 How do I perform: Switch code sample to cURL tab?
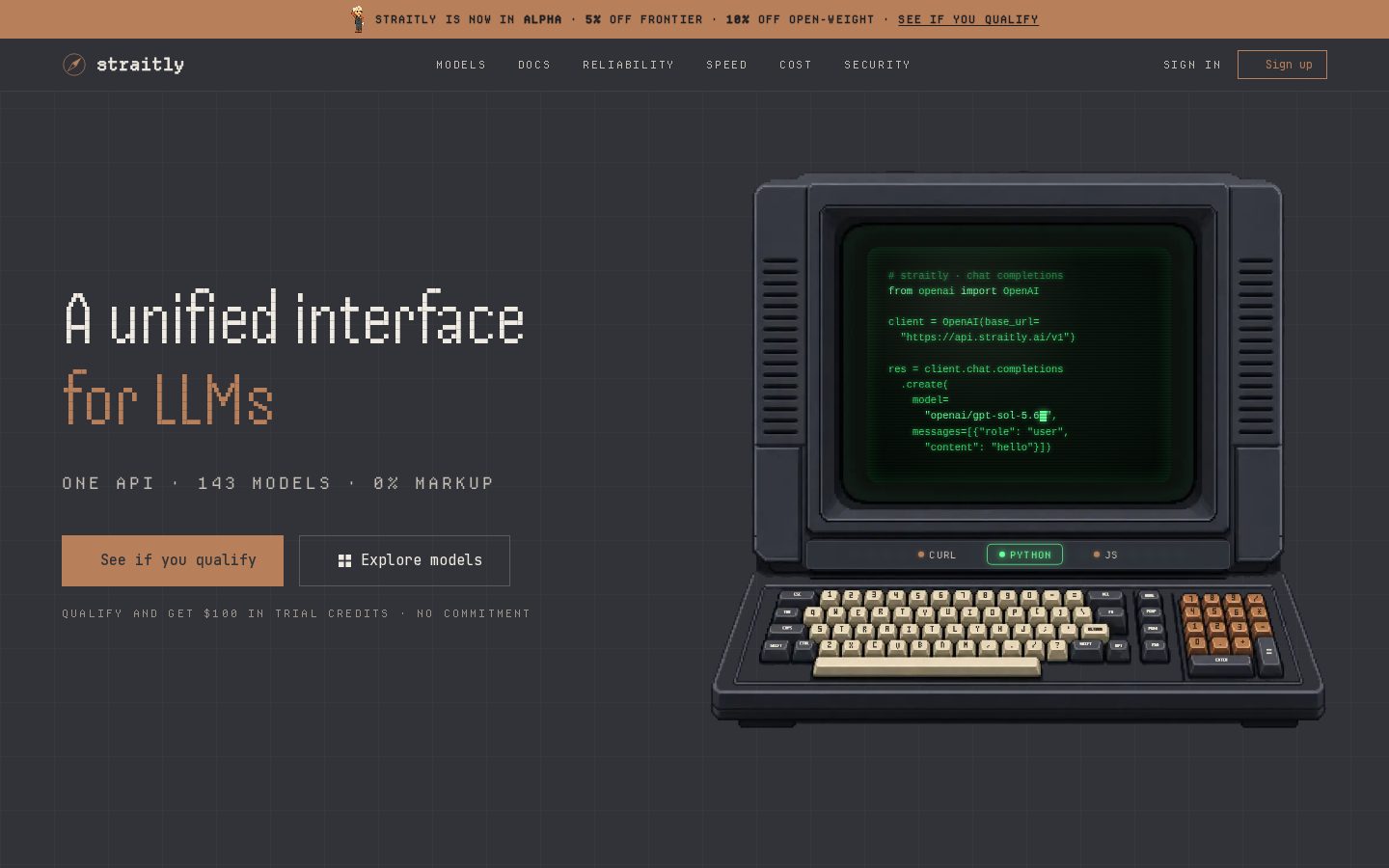pos(937,555)
